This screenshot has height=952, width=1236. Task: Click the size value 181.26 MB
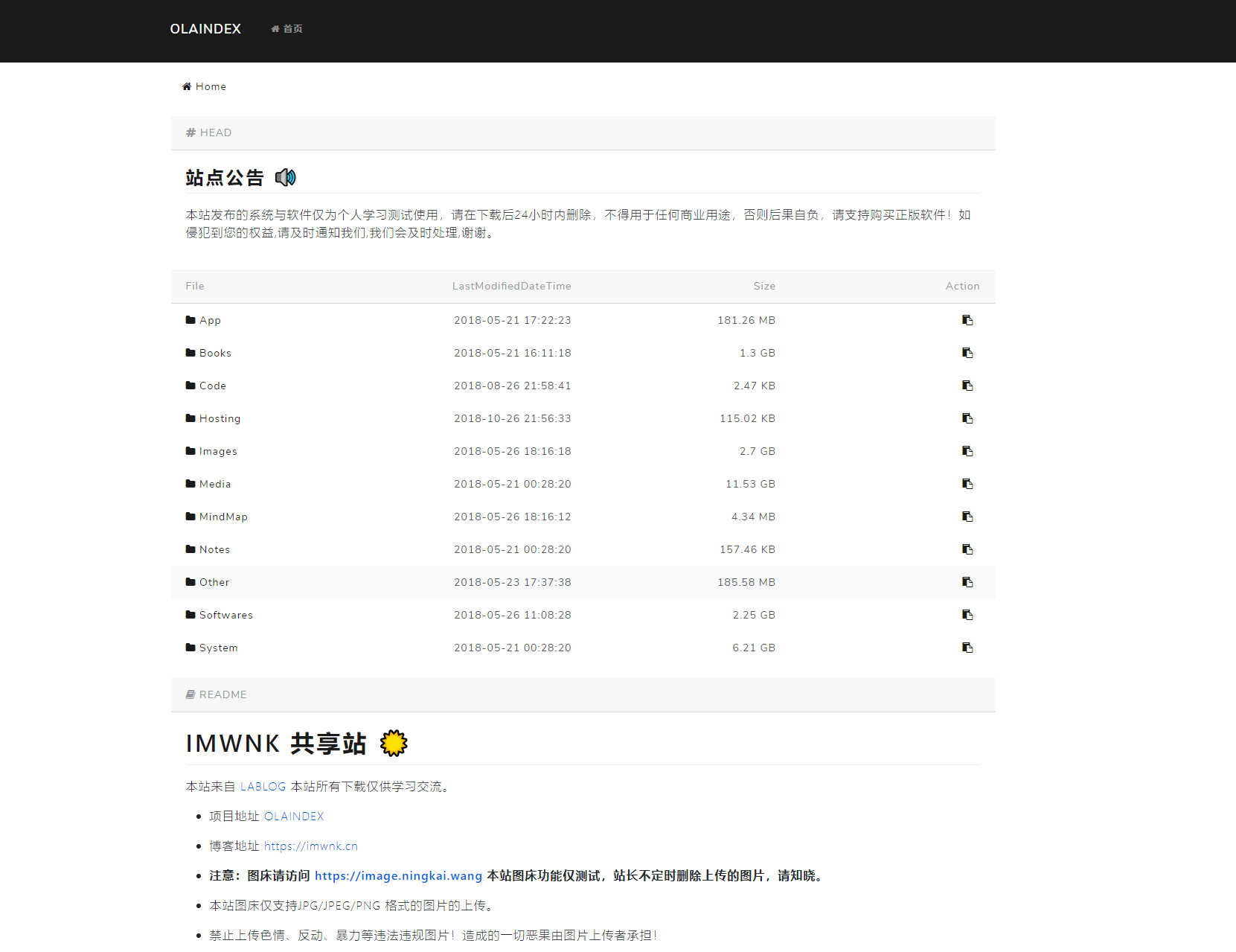pyautogui.click(x=746, y=320)
